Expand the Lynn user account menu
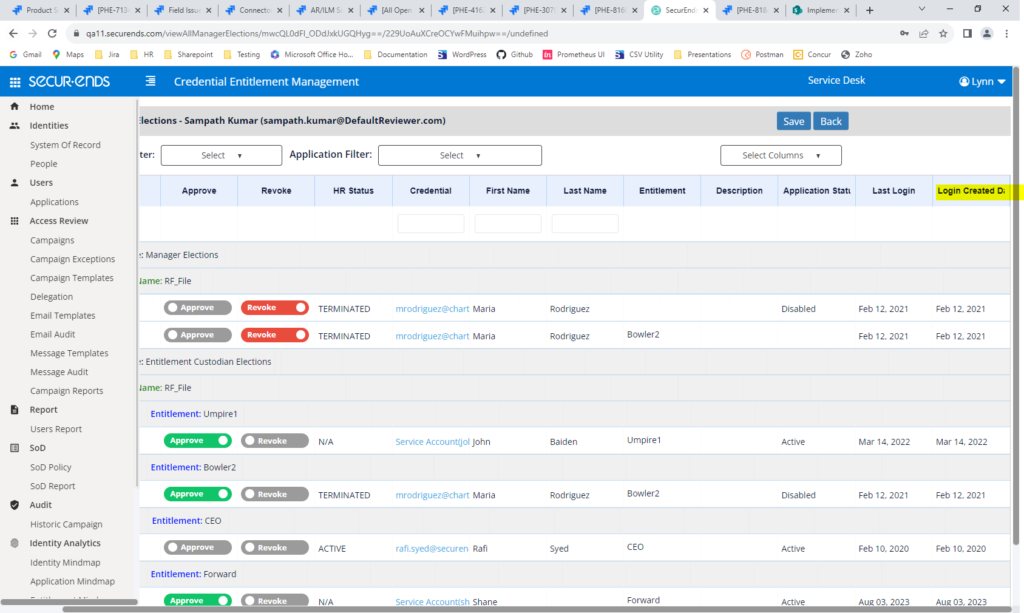Image resolution: width=1024 pixels, height=613 pixels. 982,82
